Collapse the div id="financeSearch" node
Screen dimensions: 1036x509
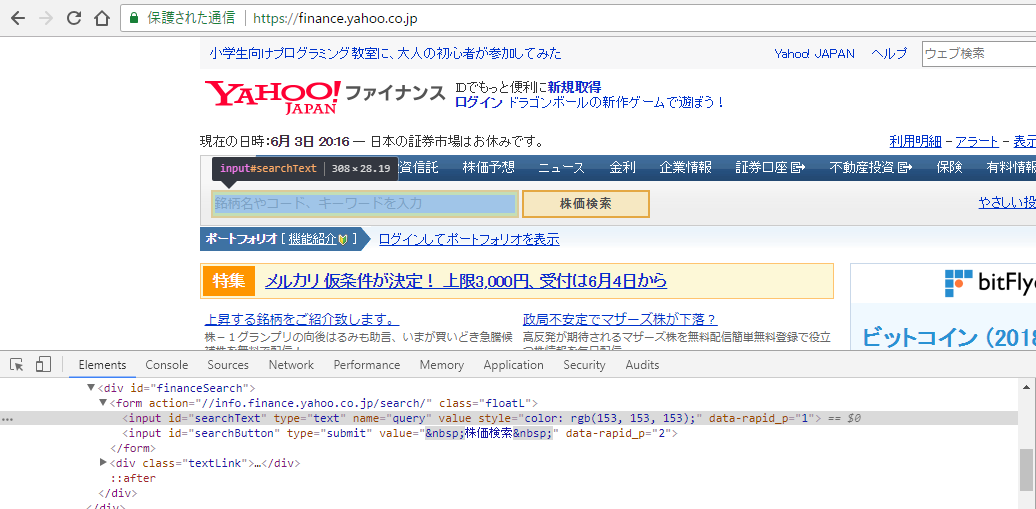point(91,387)
